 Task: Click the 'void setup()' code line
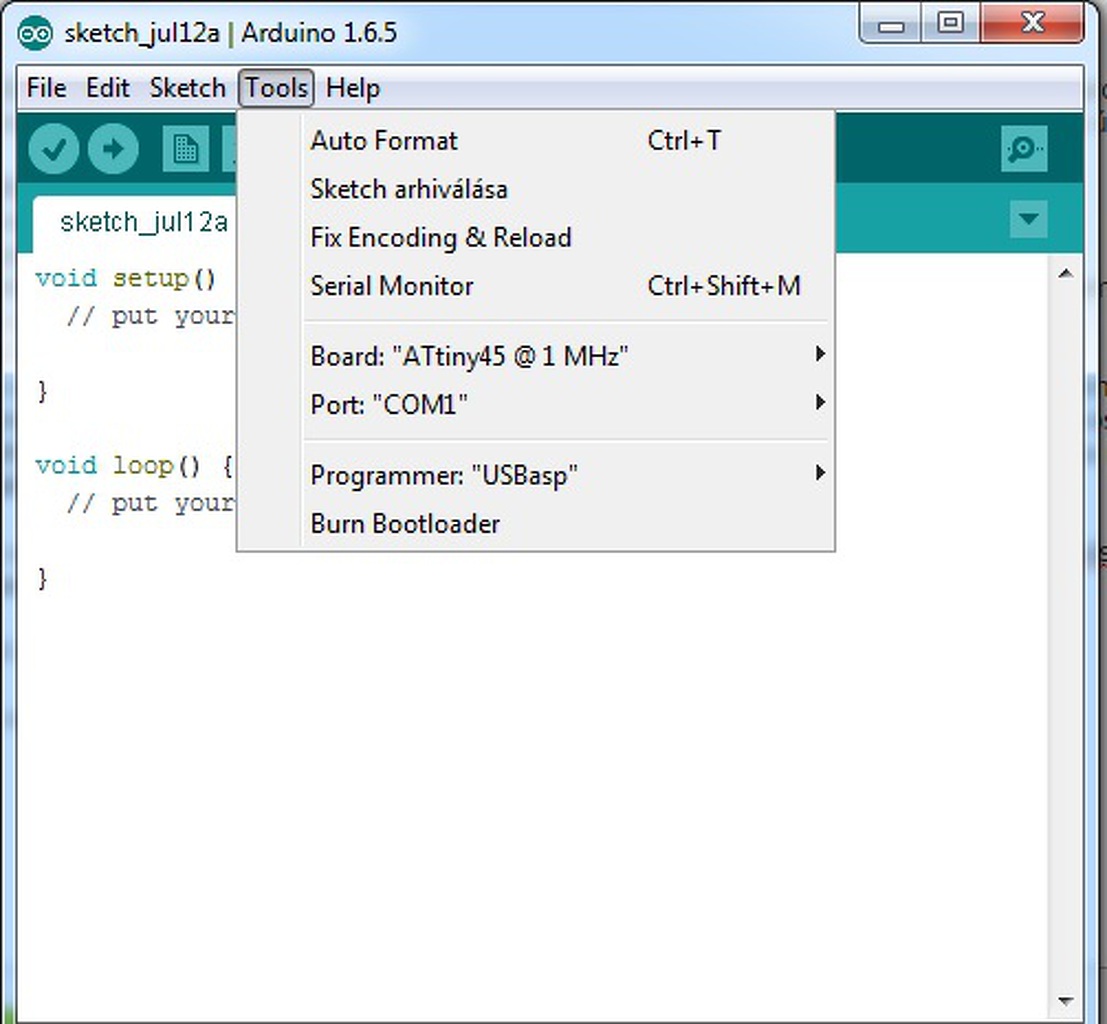126,278
